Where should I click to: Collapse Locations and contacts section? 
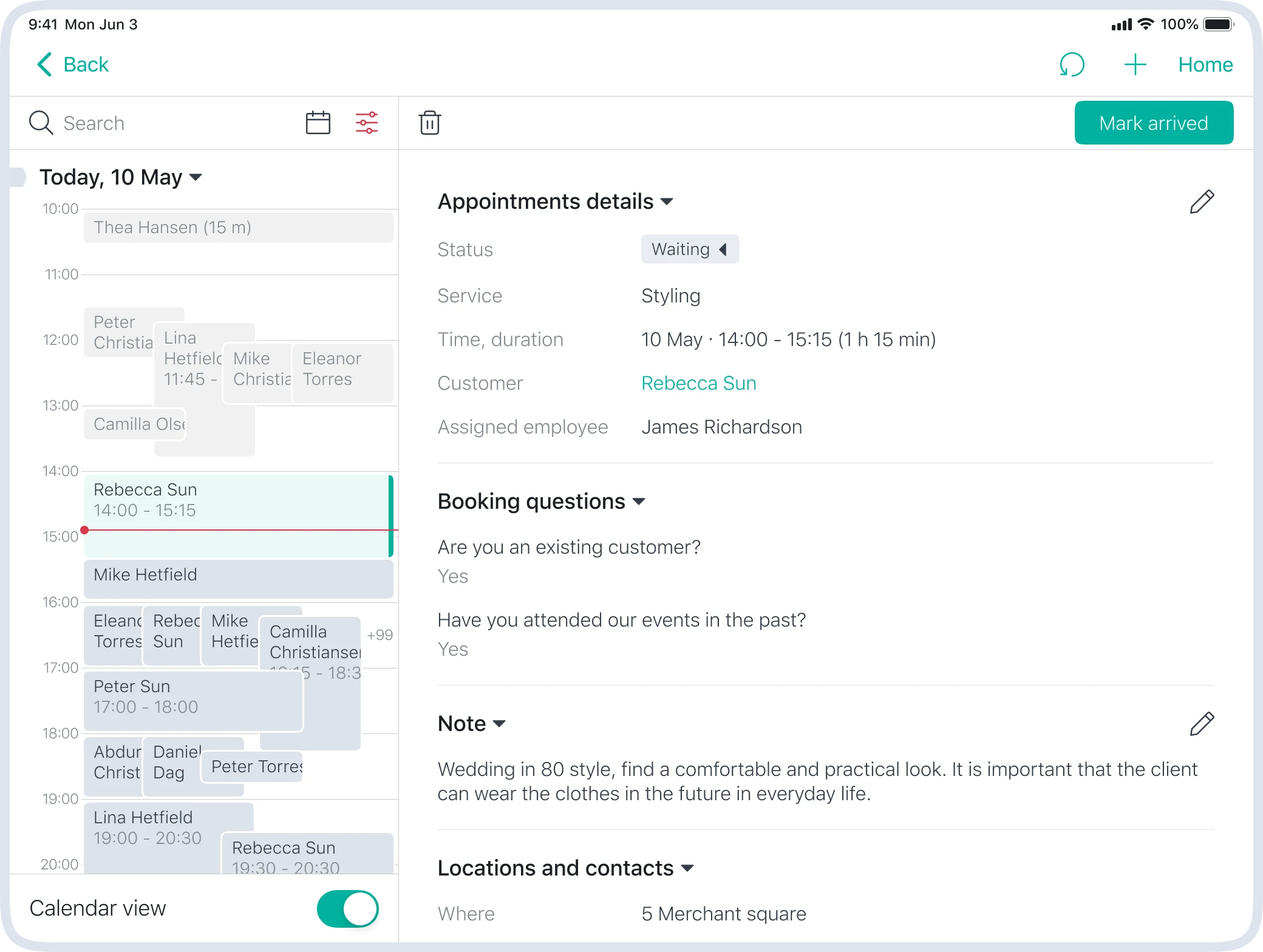565,868
